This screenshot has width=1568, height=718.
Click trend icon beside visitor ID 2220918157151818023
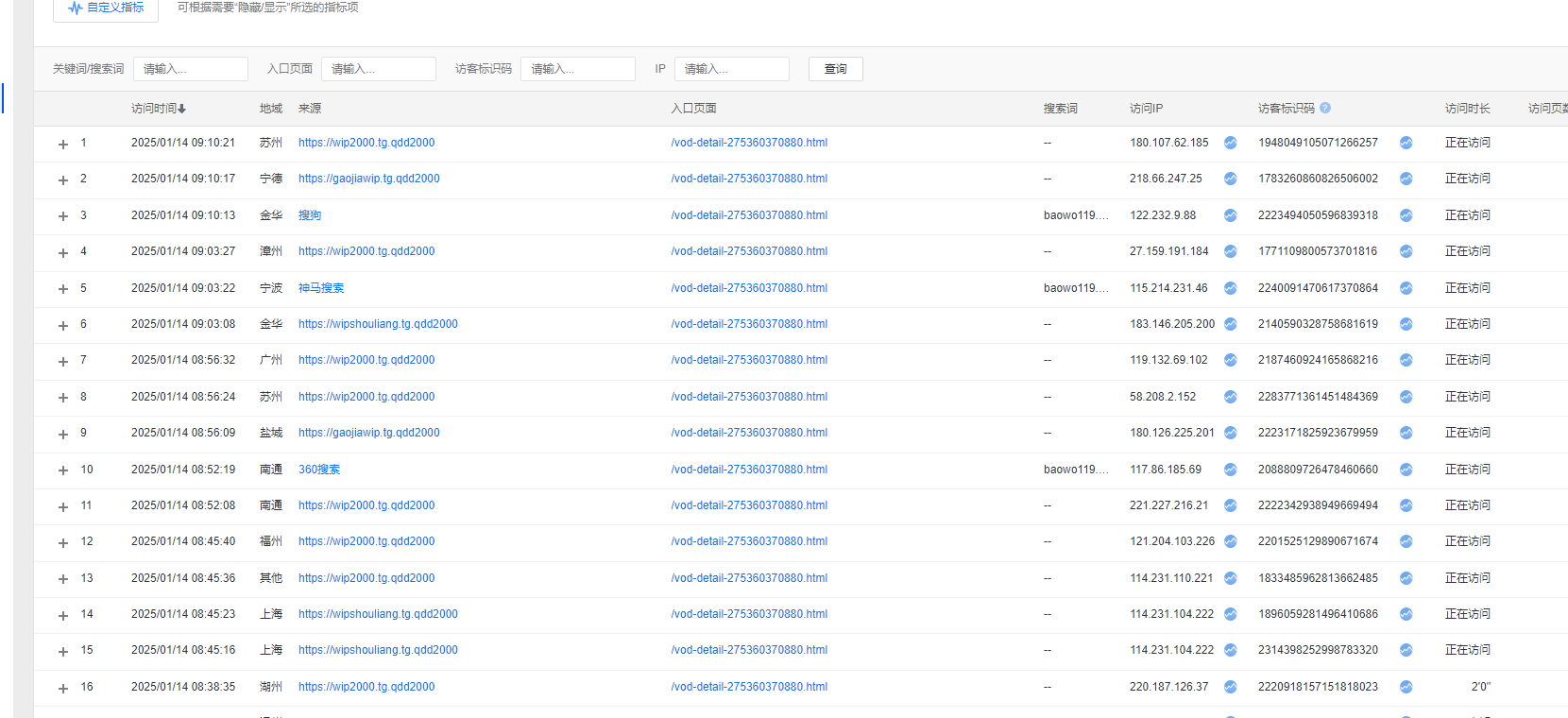(1406, 687)
